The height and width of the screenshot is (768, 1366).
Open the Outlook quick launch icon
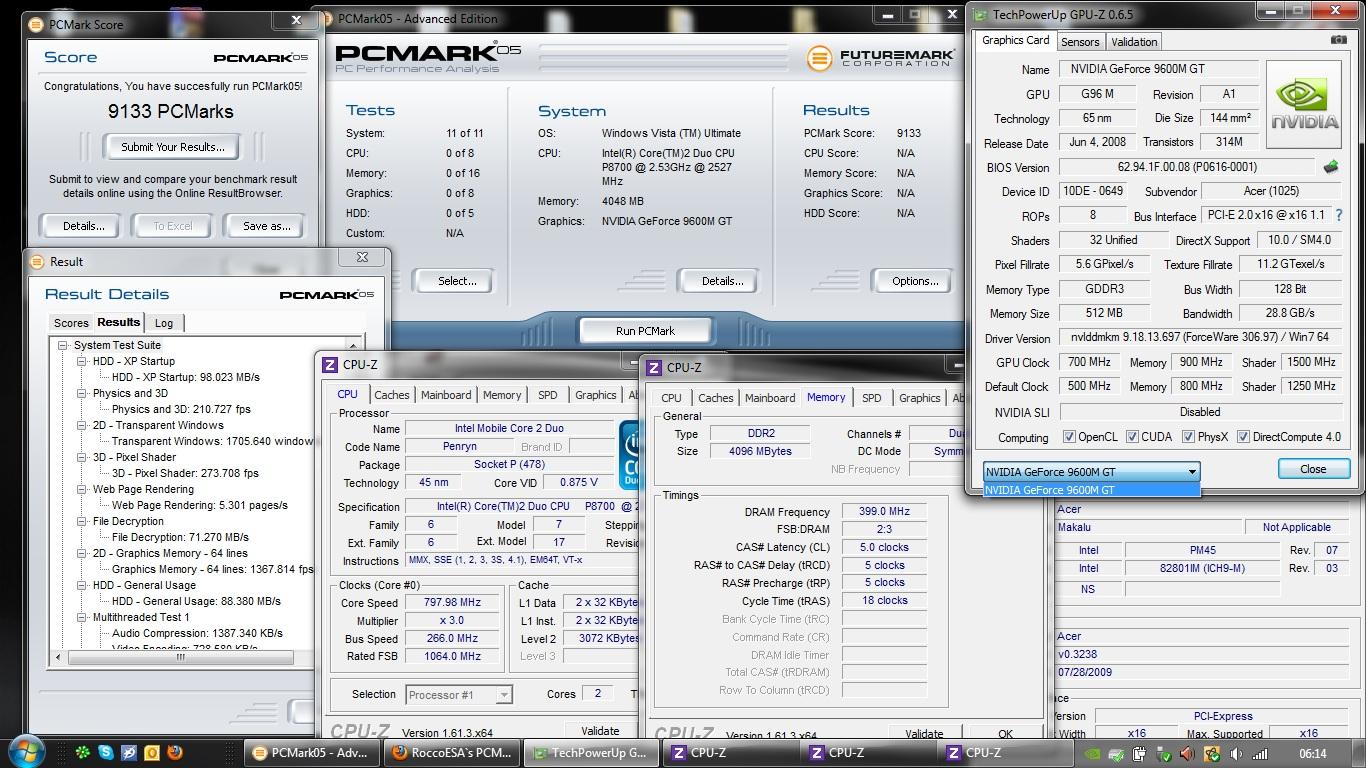point(152,752)
